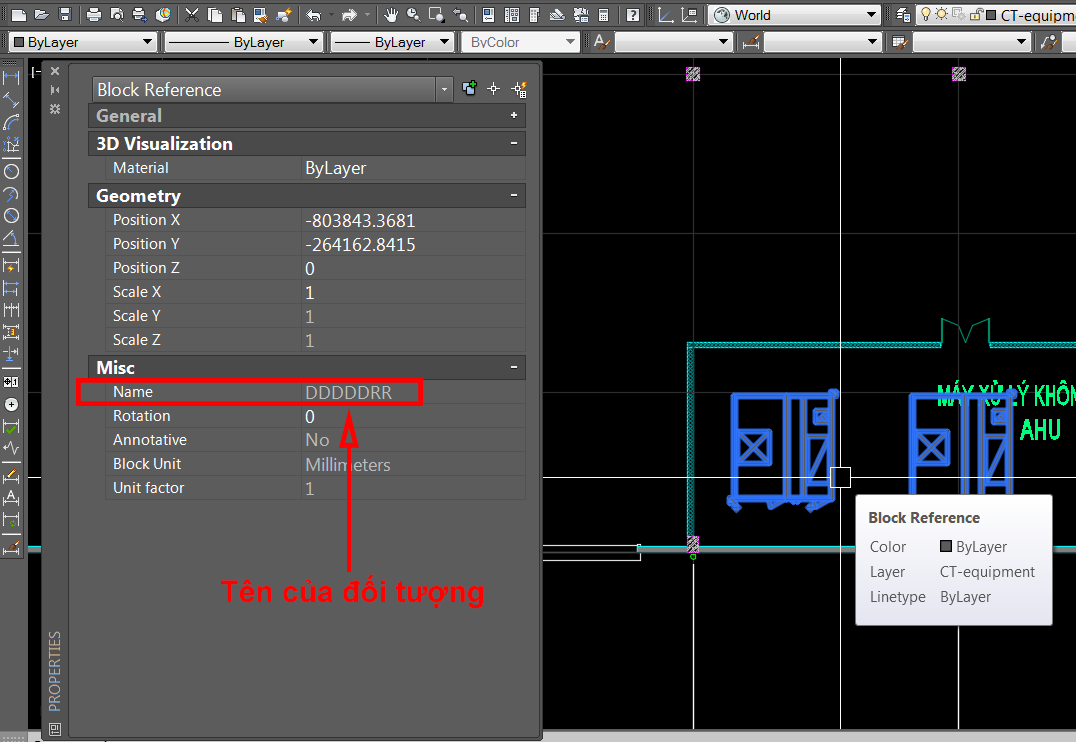
Task: Click the Publish tool icon
Action: (141, 15)
